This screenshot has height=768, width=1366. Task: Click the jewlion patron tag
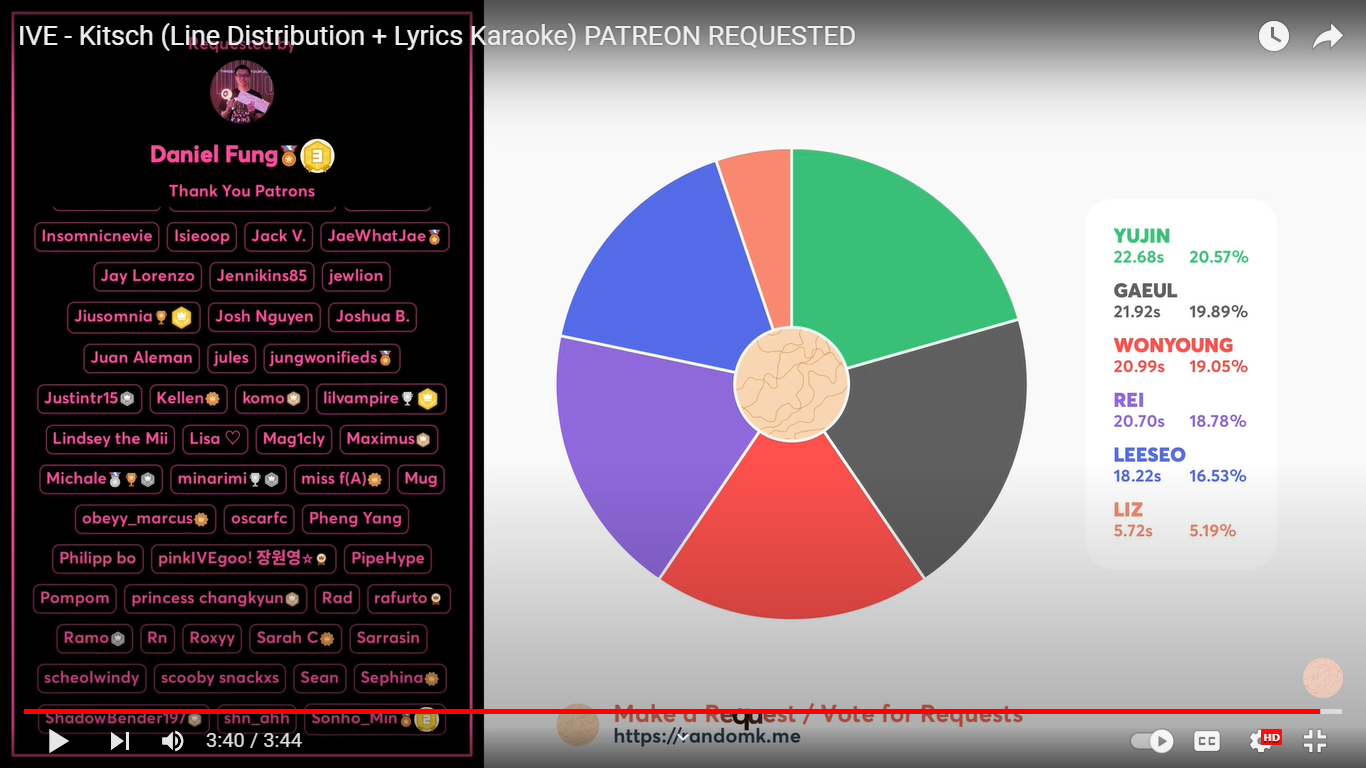(x=356, y=277)
